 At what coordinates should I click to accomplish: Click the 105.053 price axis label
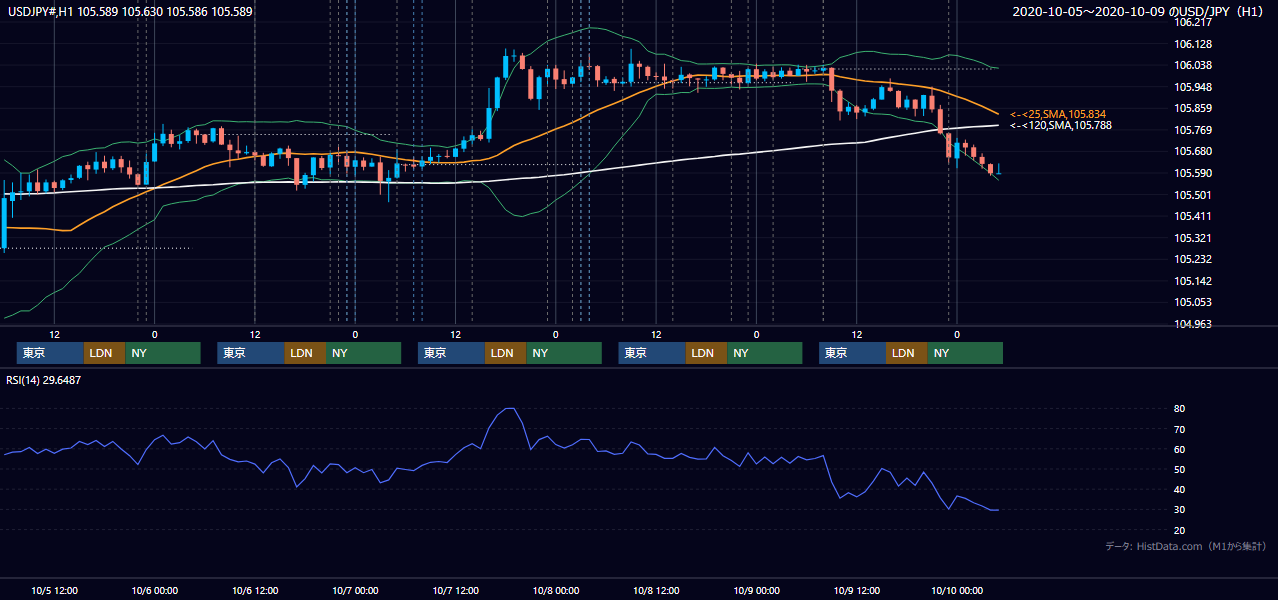[1194, 302]
